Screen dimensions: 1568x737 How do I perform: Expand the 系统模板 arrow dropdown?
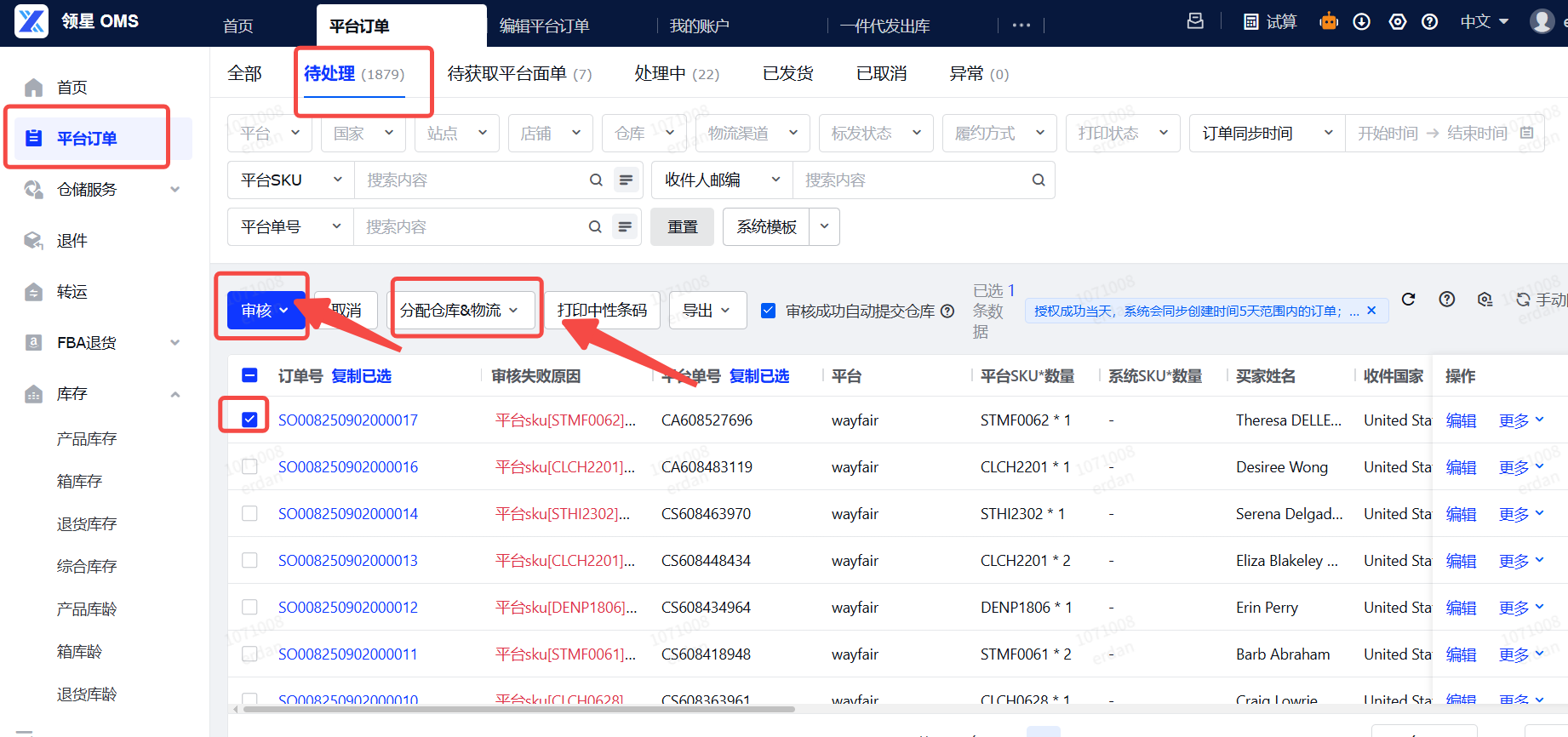[x=824, y=226]
